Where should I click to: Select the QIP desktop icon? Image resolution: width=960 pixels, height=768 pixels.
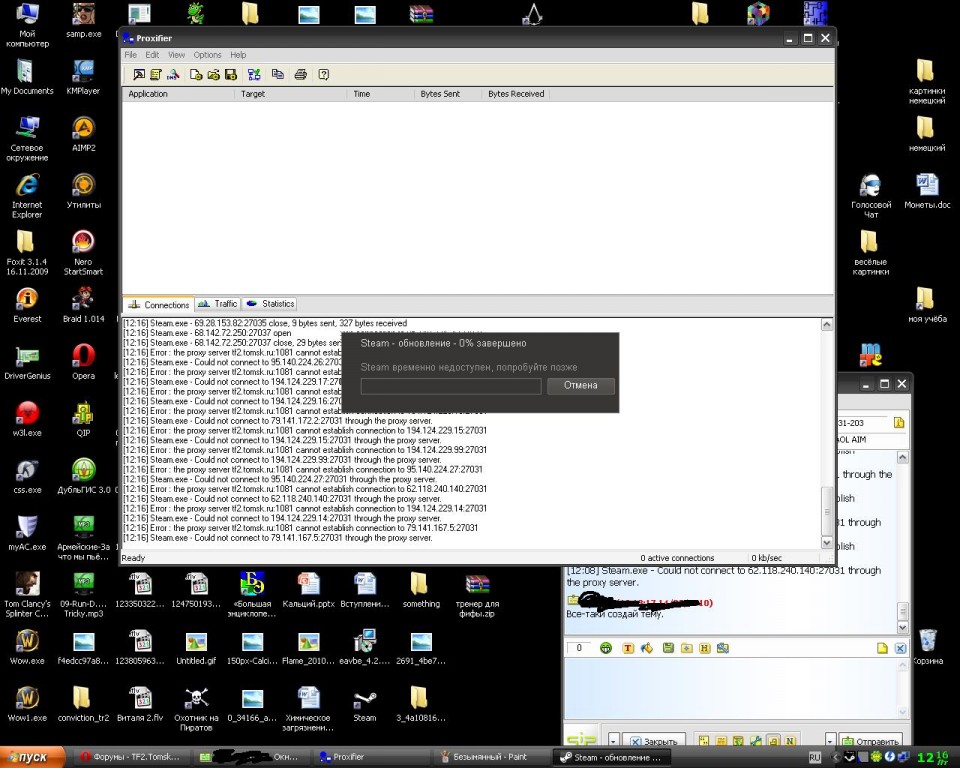pos(83,420)
